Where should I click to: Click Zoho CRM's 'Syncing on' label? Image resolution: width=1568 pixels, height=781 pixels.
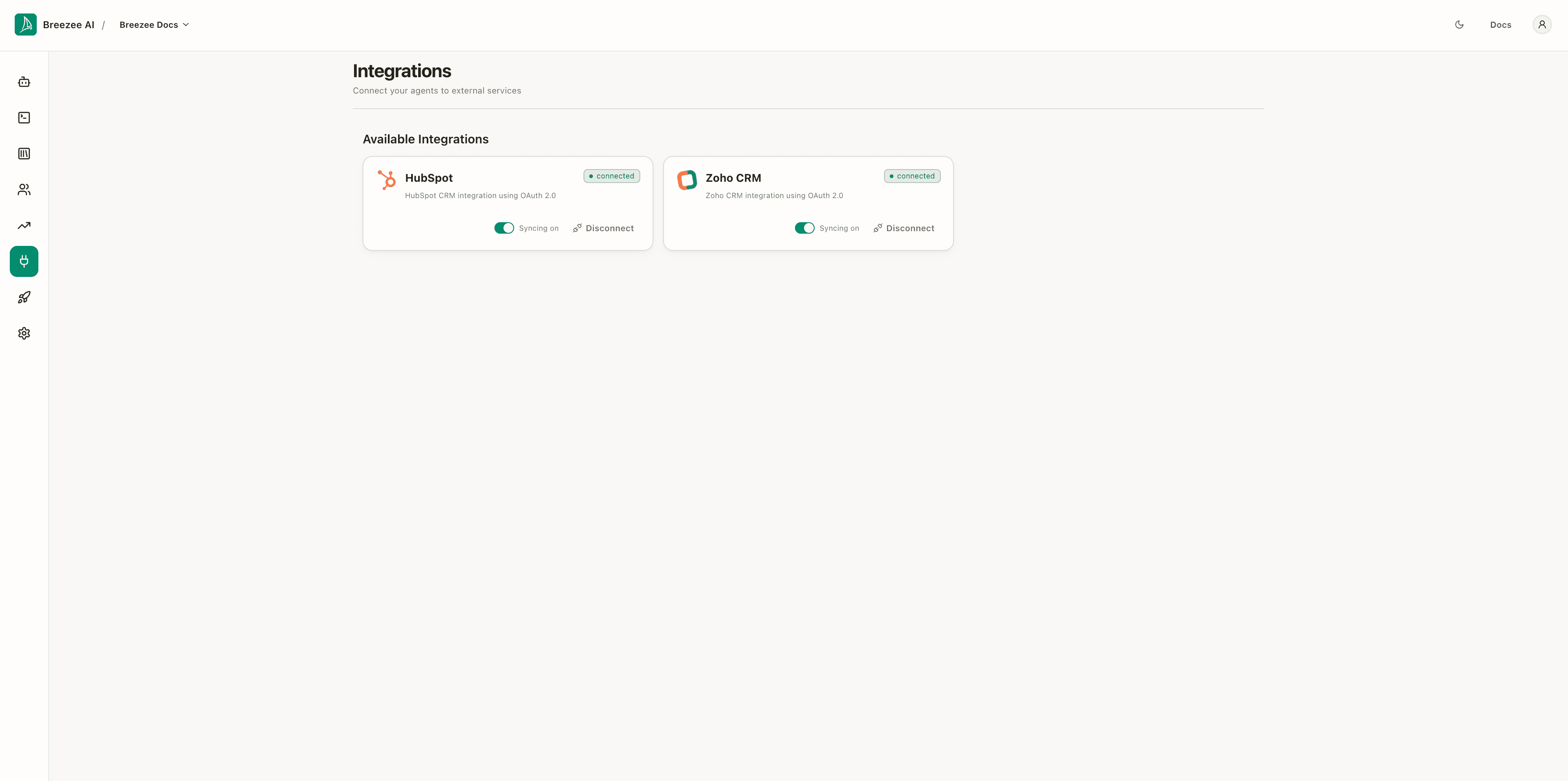[839, 228]
